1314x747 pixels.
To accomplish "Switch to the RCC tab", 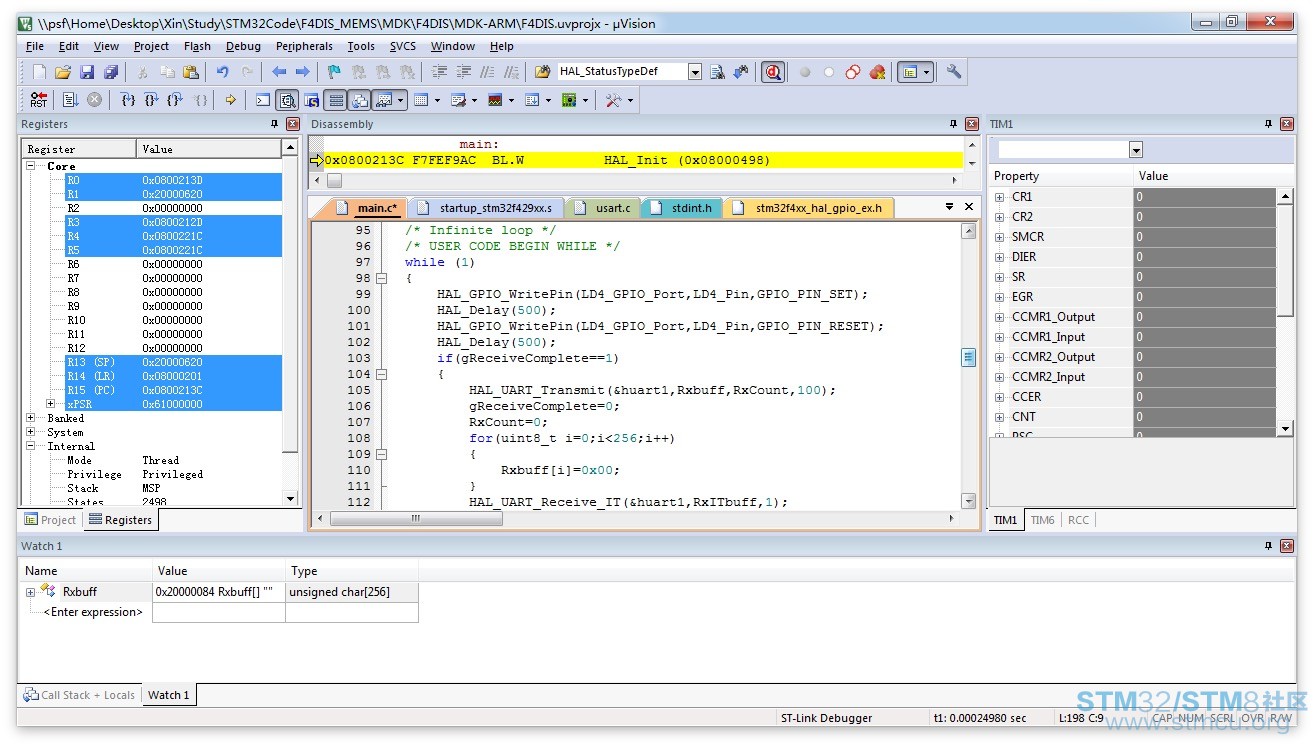I will click(x=1079, y=520).
